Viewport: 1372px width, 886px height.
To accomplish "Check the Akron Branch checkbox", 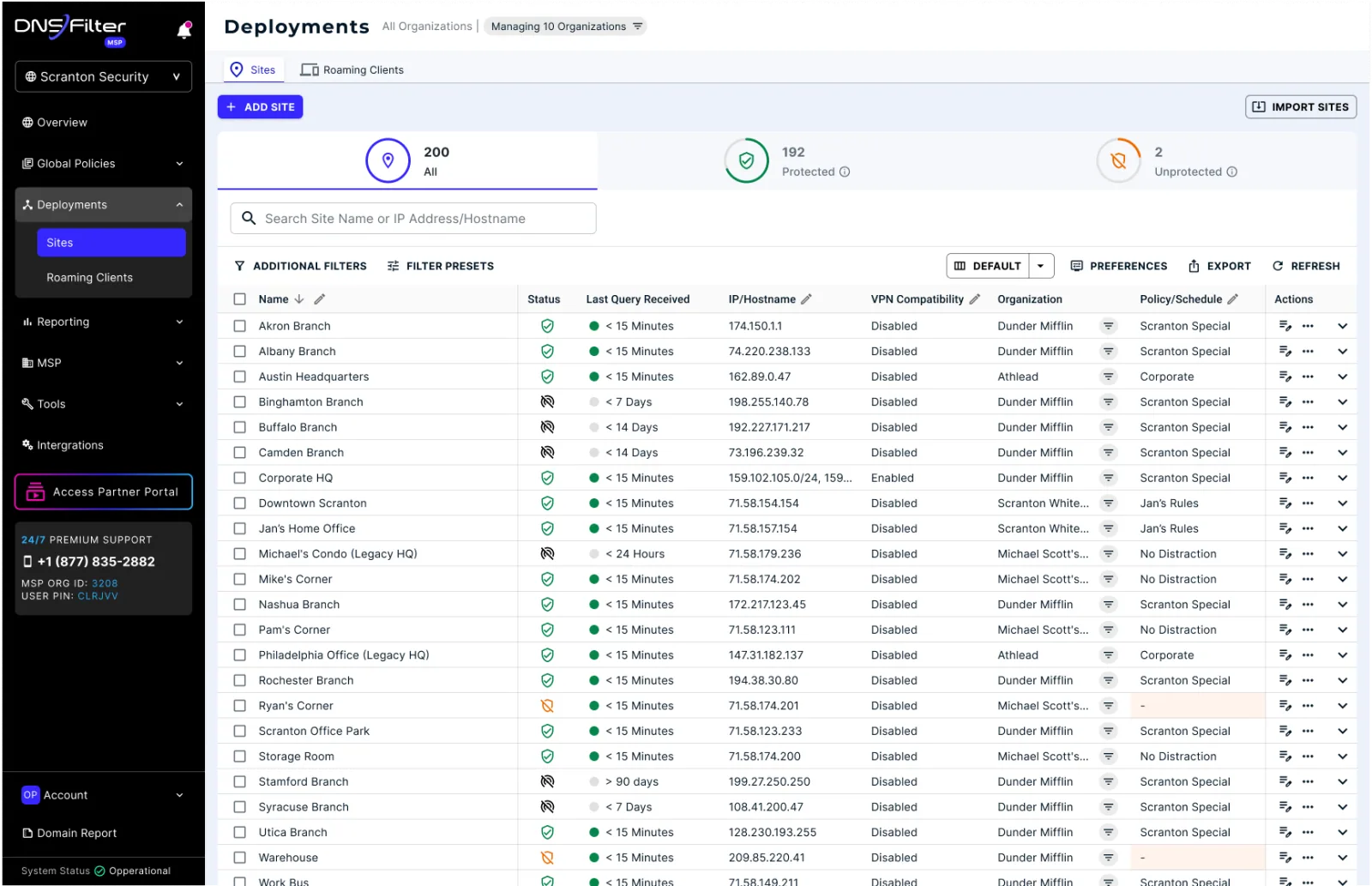I will [240, 326].
